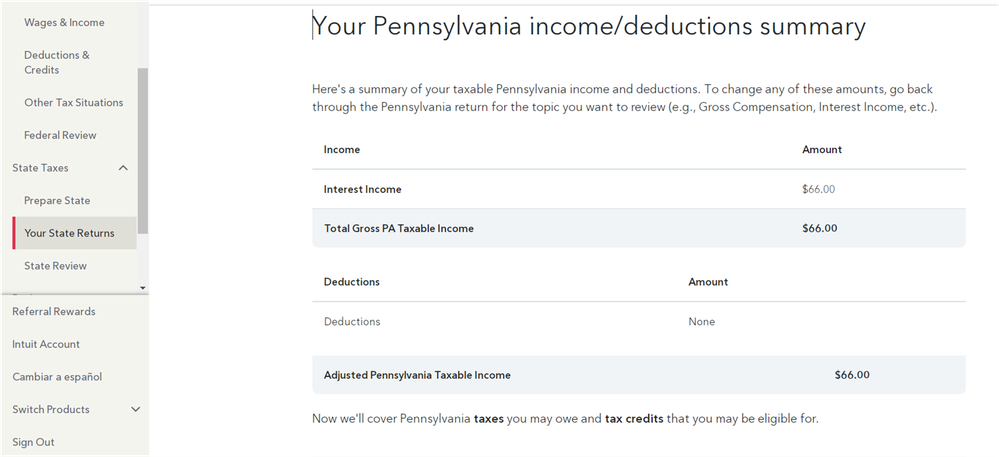The image size is (999, 457).
Task: Open Prepare State sub-item
Action: pyautogui.click(x=57, y=200)
